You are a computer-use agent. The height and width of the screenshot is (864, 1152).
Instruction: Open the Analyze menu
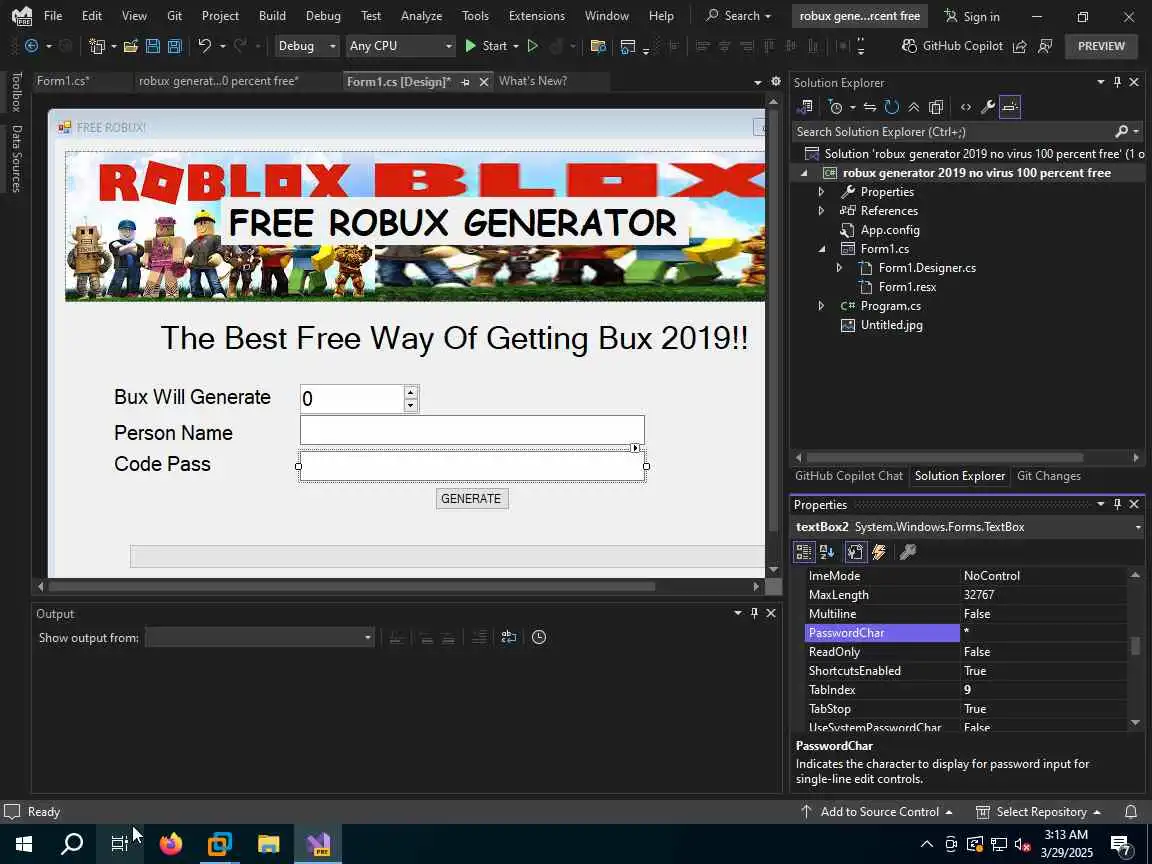click(421, 15)
